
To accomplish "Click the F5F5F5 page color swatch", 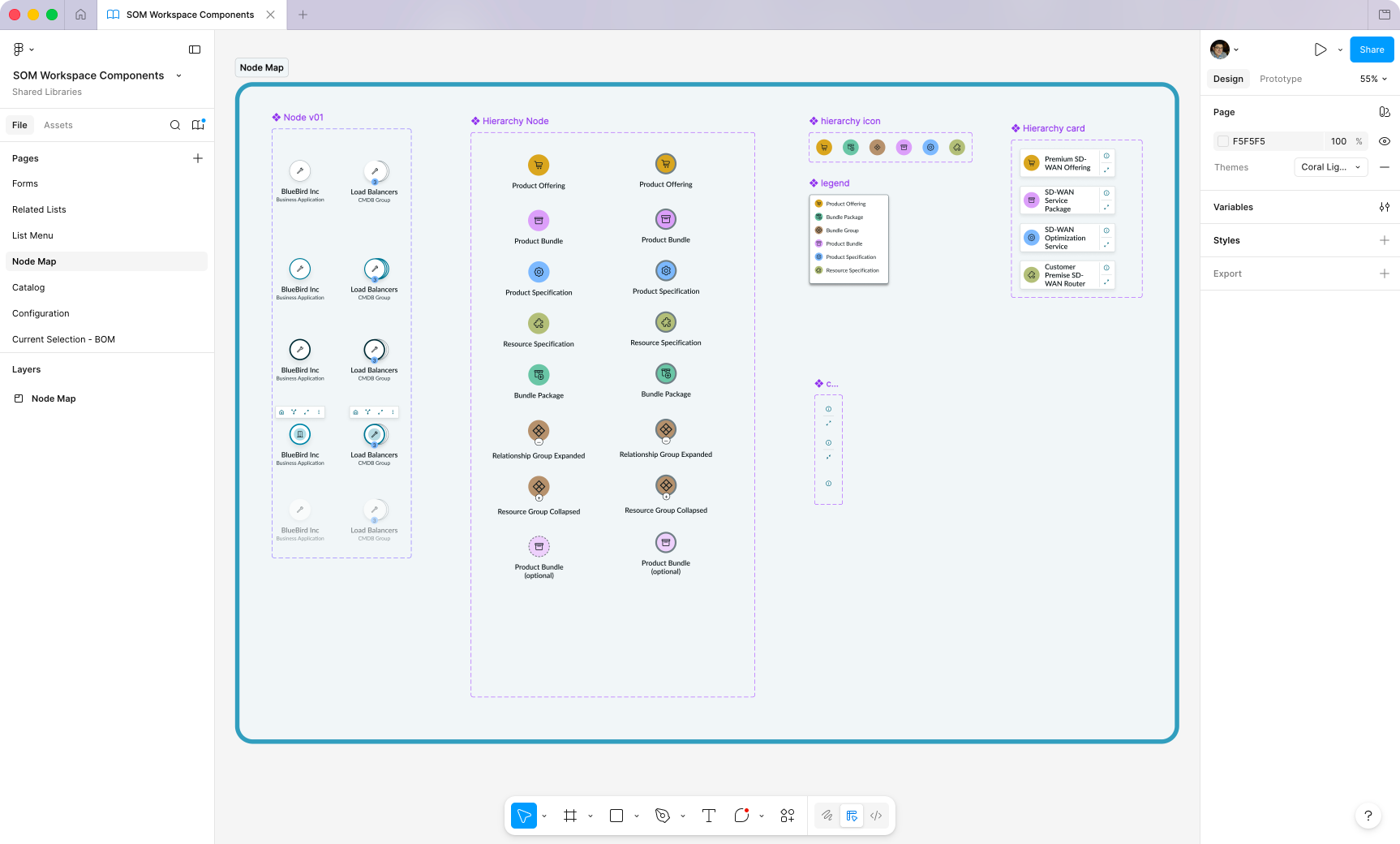I will pyautogui.click(x=1223, y=141).
